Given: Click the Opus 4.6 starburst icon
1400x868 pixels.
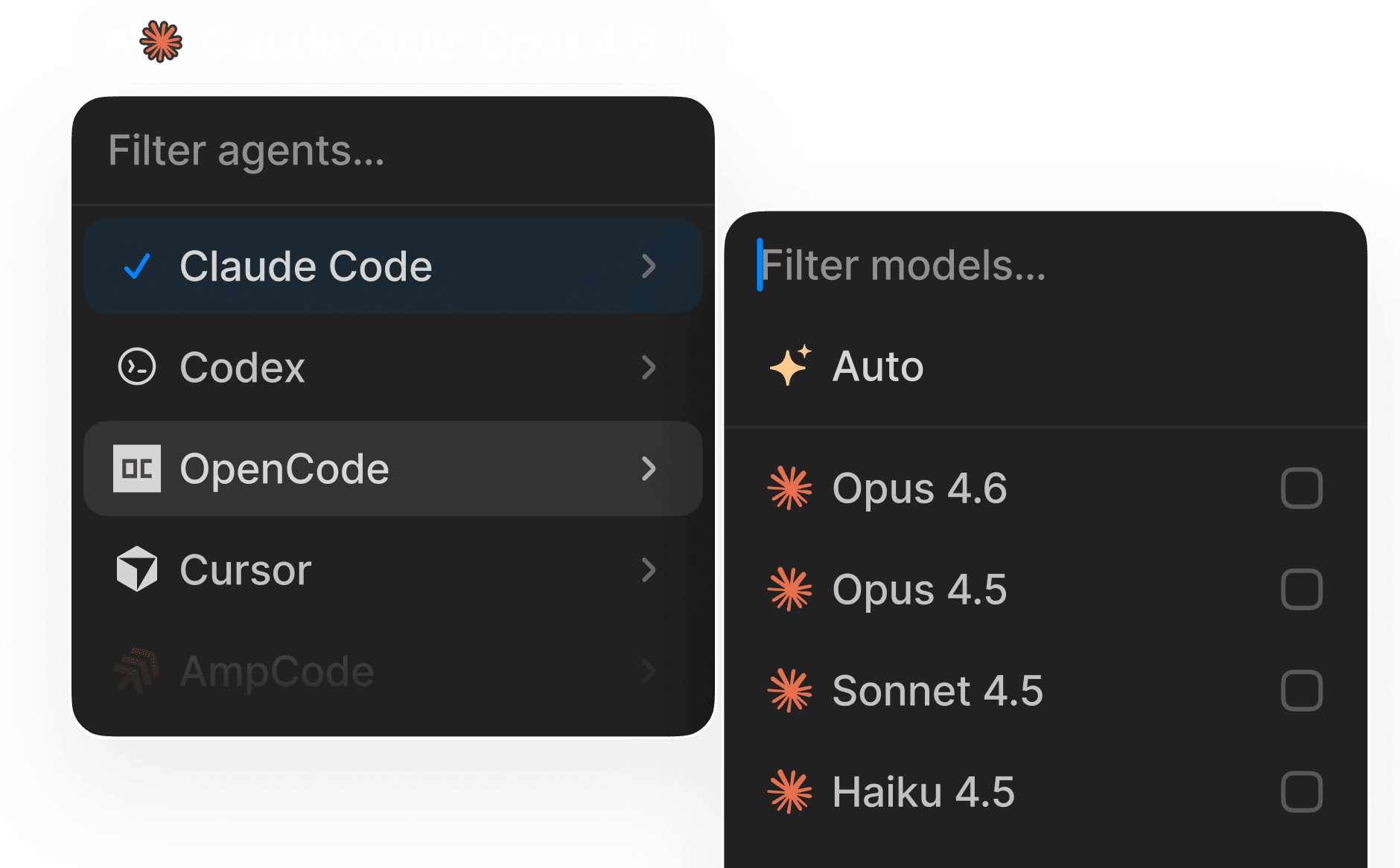Looking at the screenshot, I should click(x=789, y=488).
